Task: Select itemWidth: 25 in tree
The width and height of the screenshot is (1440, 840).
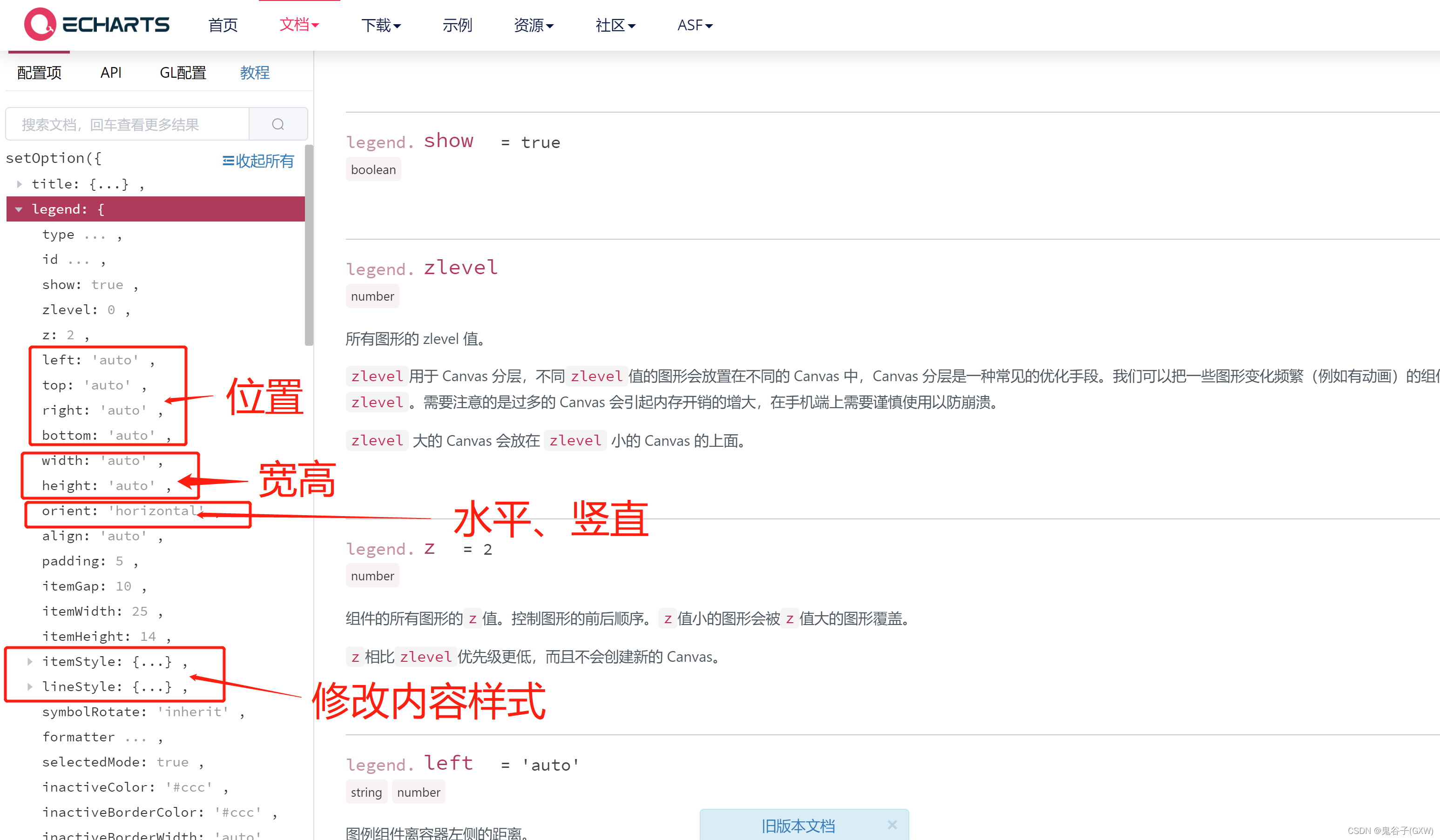Action: [x=103, y=612]
